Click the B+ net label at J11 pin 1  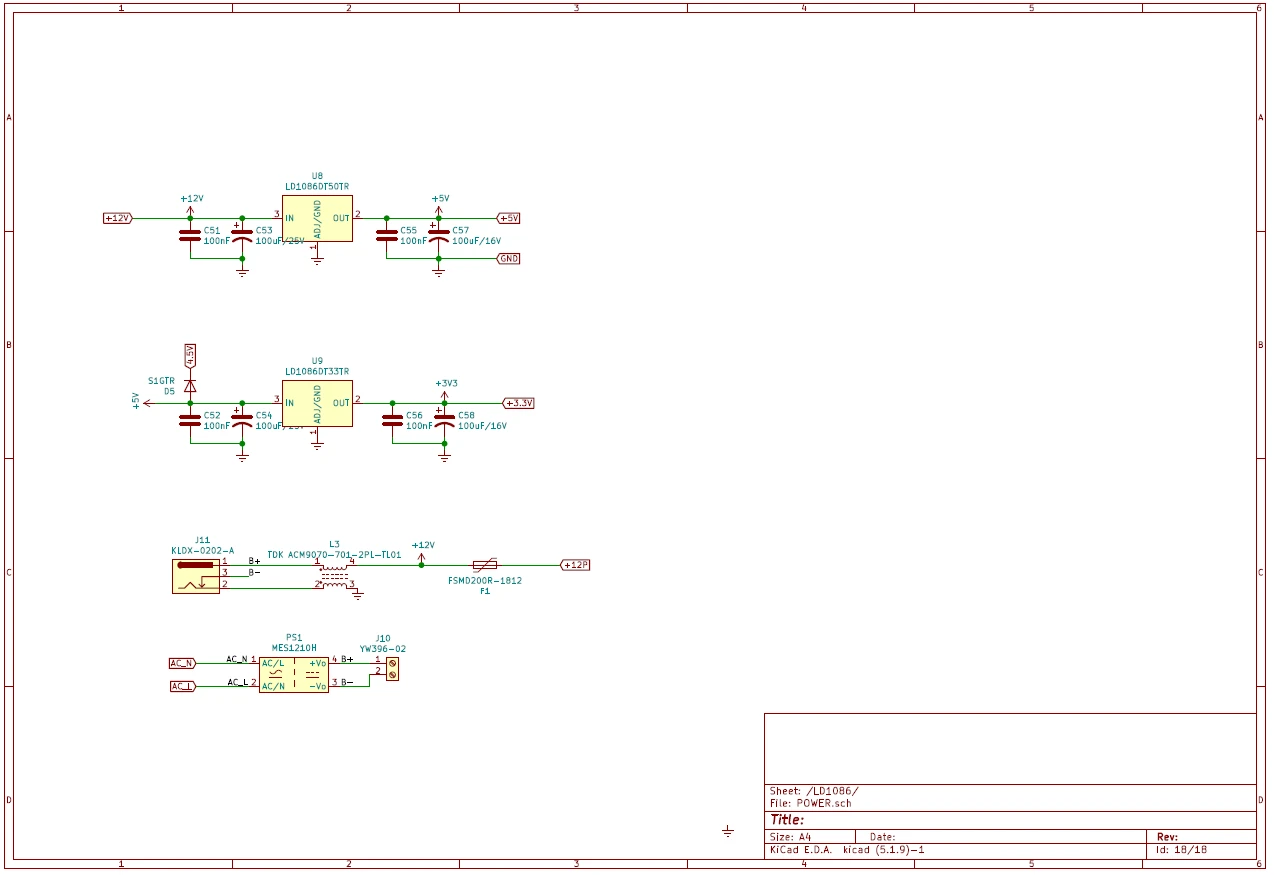tap(254, 561)
